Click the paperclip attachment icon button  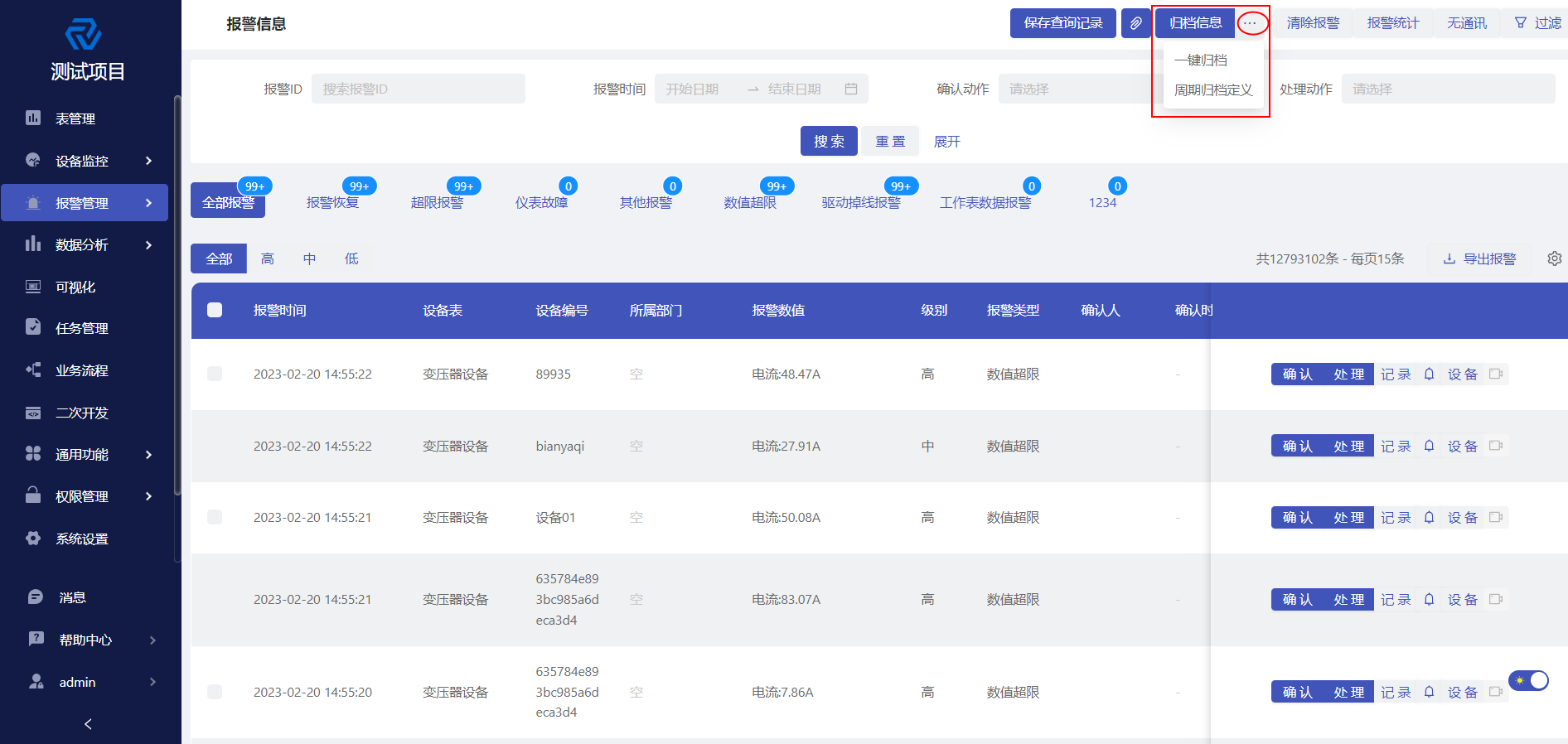(1135, 23)
